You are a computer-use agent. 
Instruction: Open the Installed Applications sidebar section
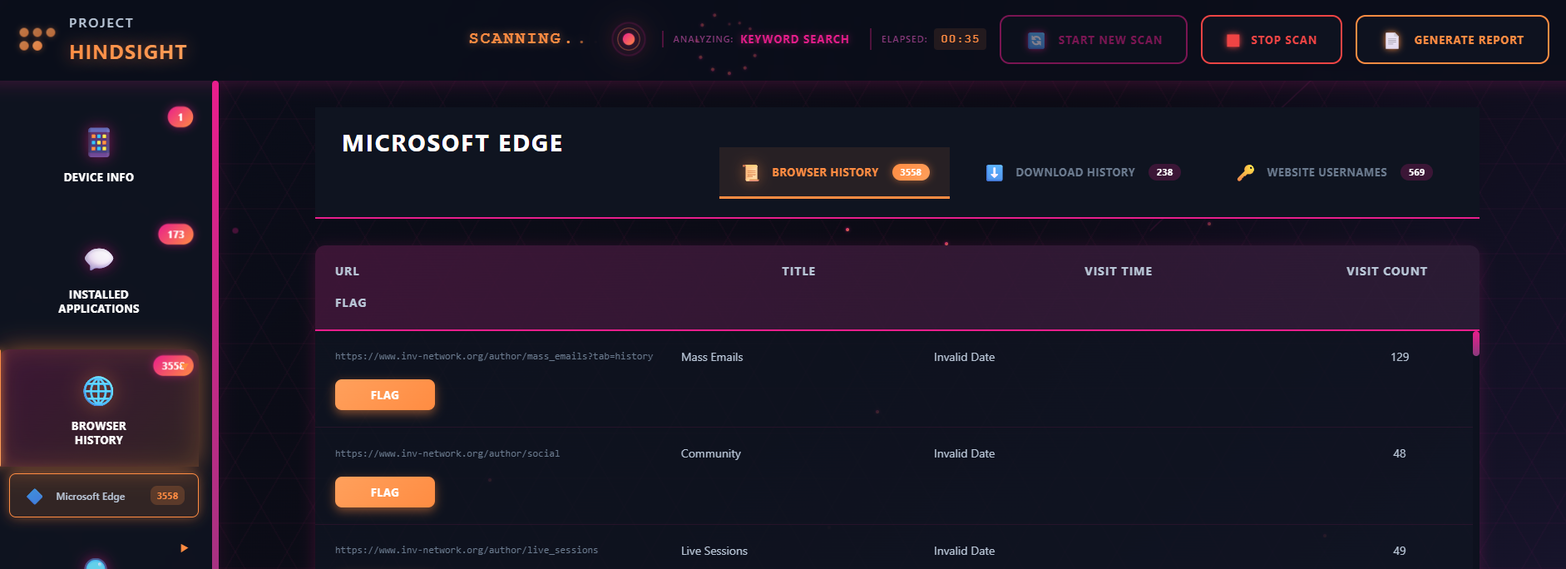99,277
